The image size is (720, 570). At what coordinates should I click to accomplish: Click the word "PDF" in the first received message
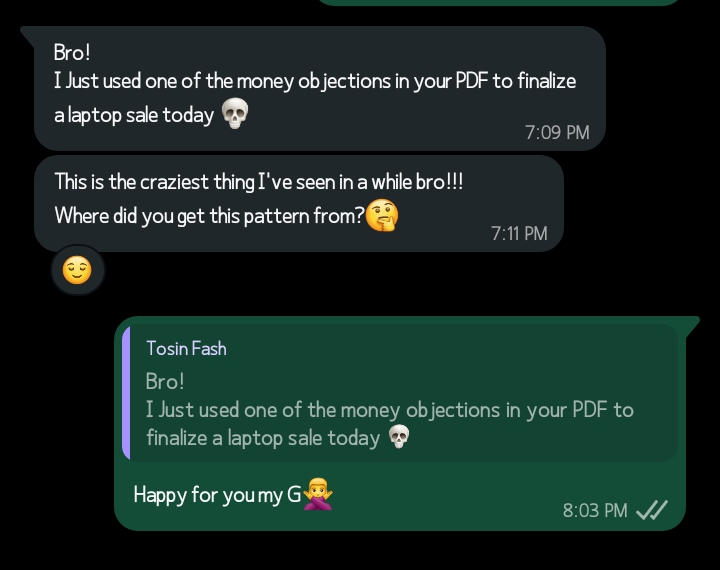(x=470, y=81)
